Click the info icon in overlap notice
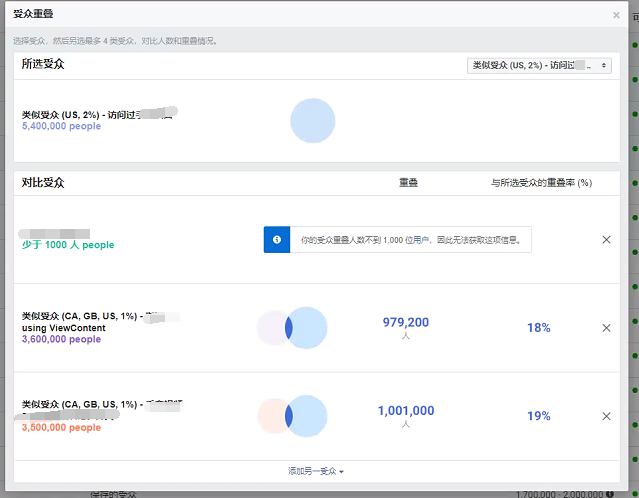Image resolution: width=639 pixels, height=498 pixels. (277, 240)
